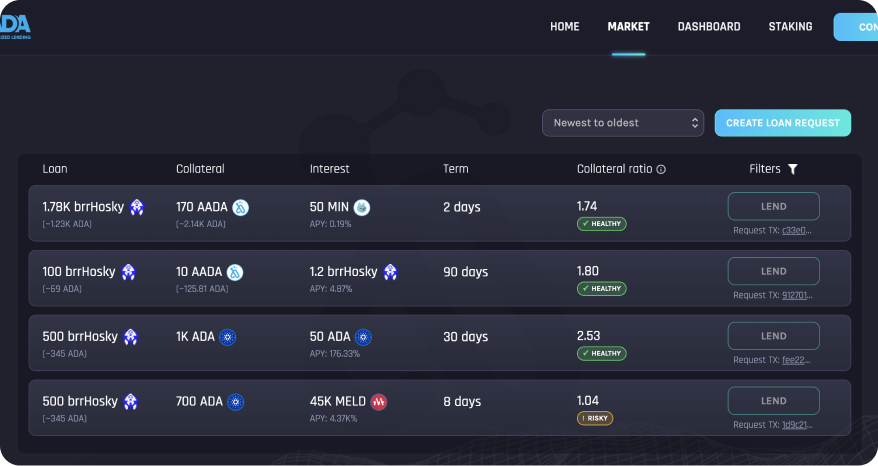Go to the Home nav tab
This screenshot has width=878, height=466.
coord(564,27)
